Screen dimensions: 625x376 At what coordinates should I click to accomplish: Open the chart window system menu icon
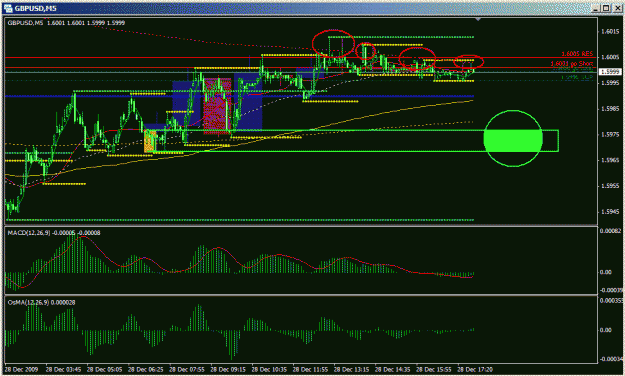click(8, 8)
